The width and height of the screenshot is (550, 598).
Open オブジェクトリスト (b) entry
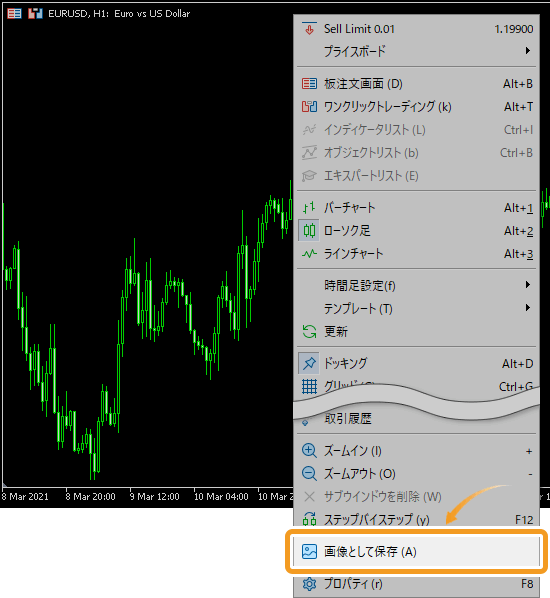tap(416, 153)
